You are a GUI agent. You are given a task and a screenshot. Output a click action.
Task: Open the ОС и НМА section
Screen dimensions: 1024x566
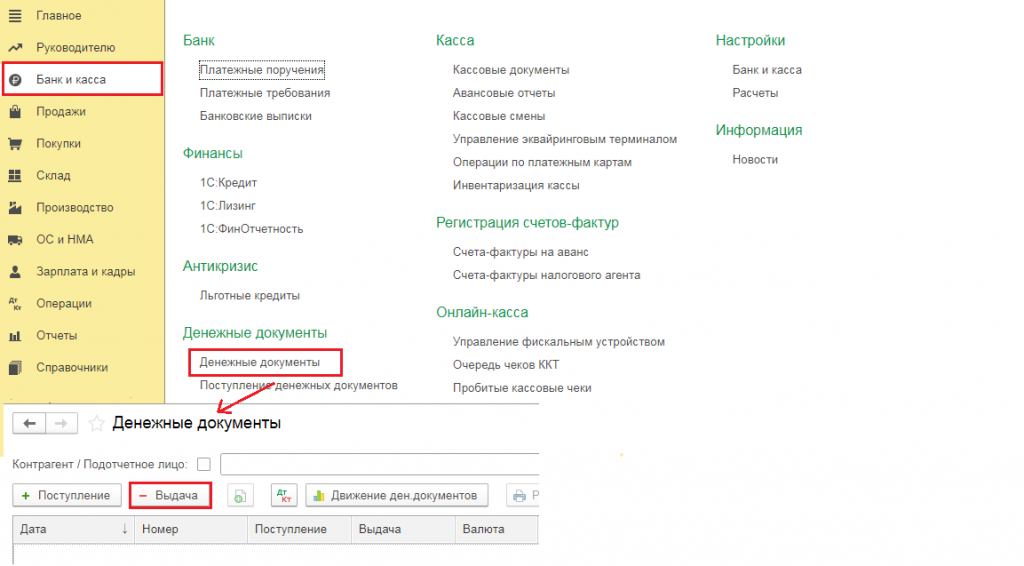65,240
